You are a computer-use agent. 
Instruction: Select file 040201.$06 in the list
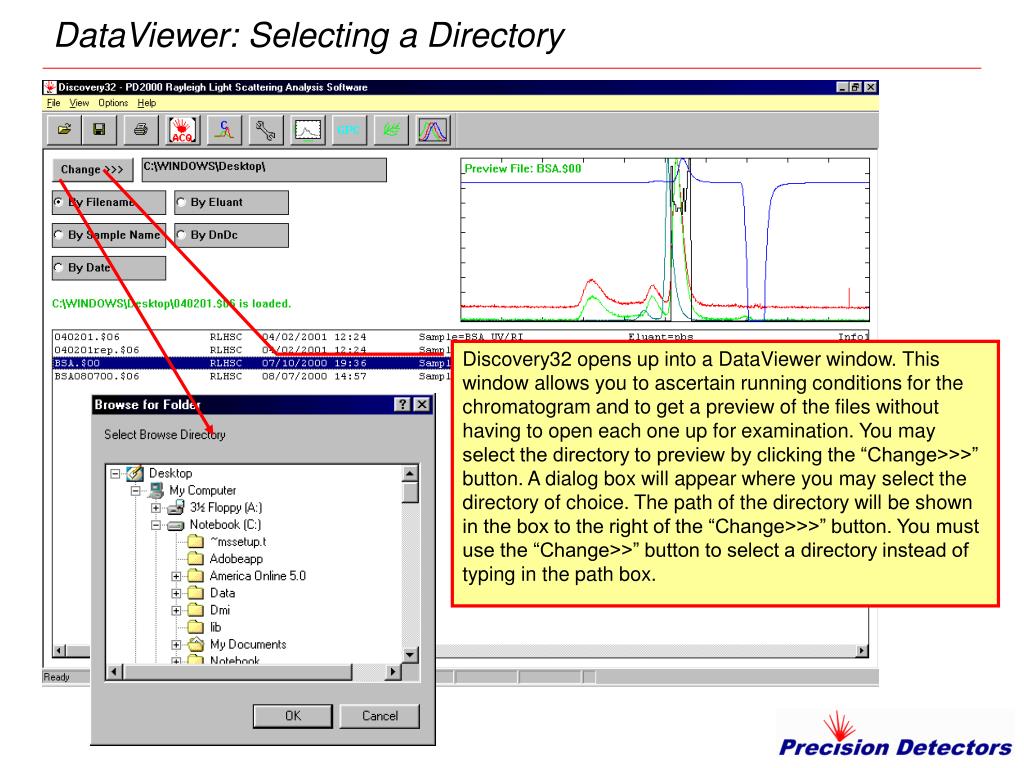(x=460, y=337)
